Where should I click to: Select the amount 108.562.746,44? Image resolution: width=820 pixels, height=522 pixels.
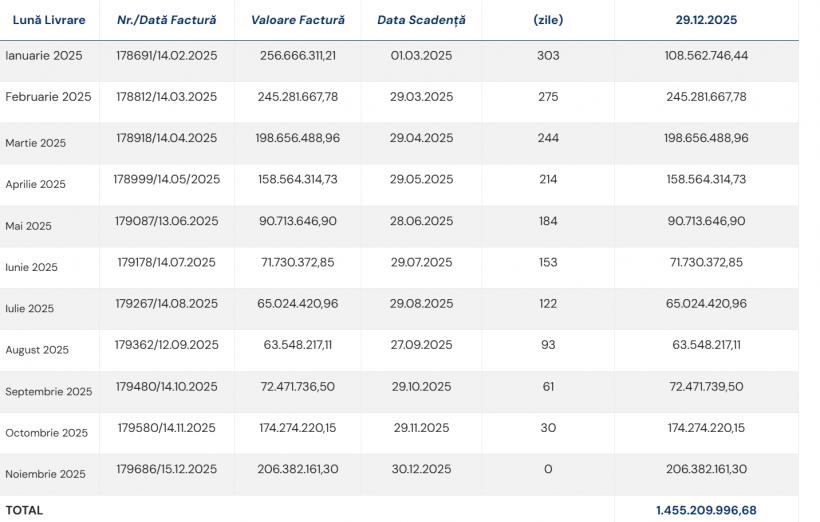coord(706,55)
